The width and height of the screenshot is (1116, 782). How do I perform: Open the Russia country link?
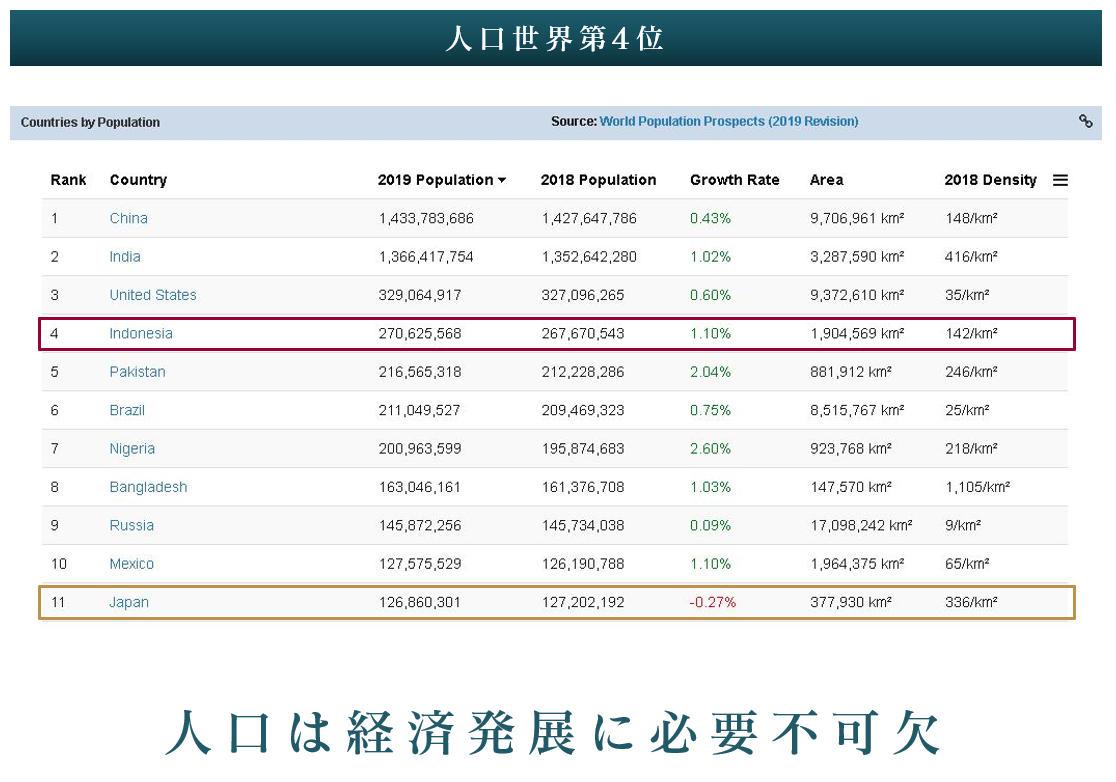pyautogui.click(x=132, y=526)
